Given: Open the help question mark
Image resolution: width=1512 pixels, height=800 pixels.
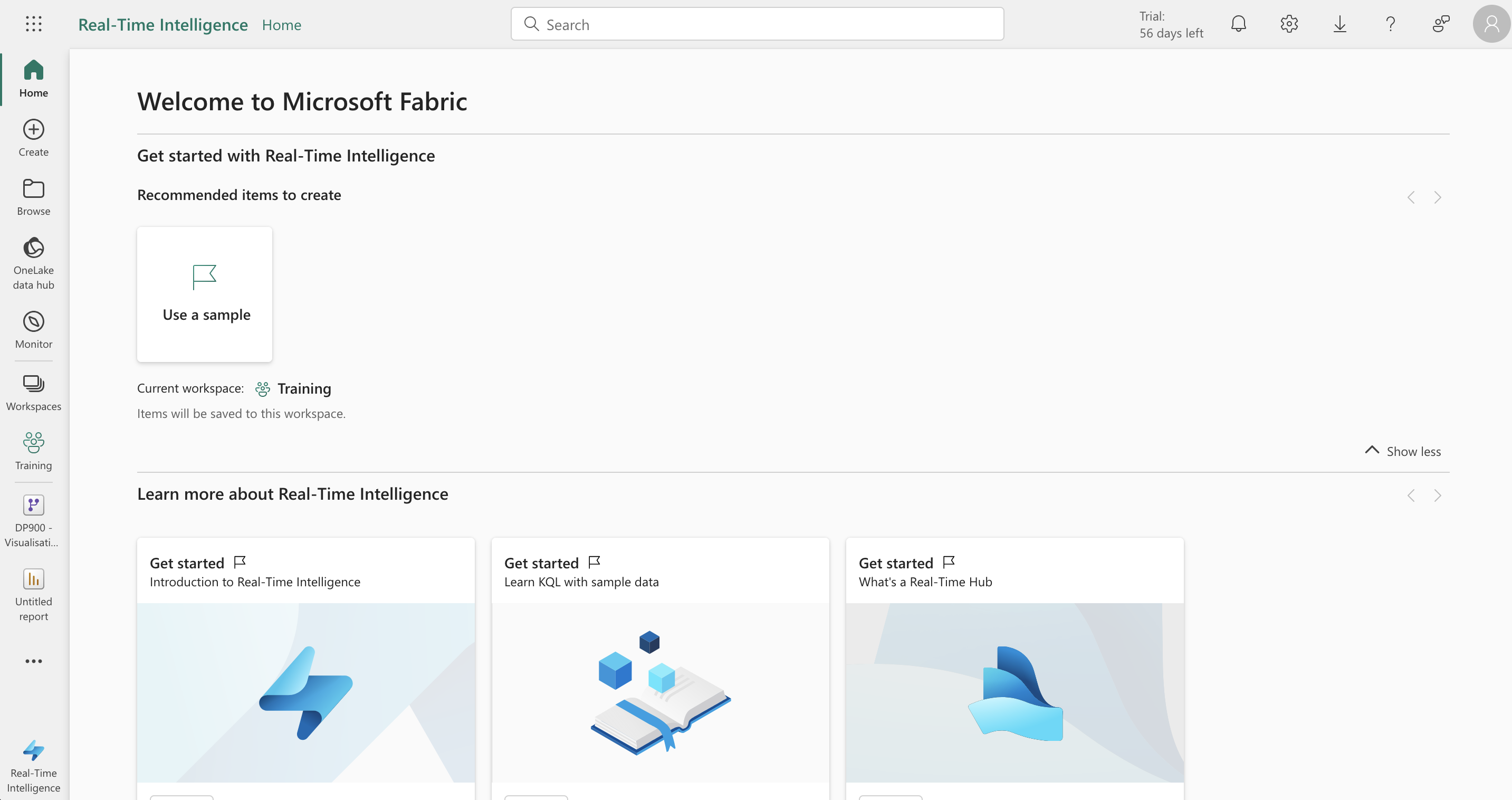Looking at the screenshot, I should [x=1390, y=24].
